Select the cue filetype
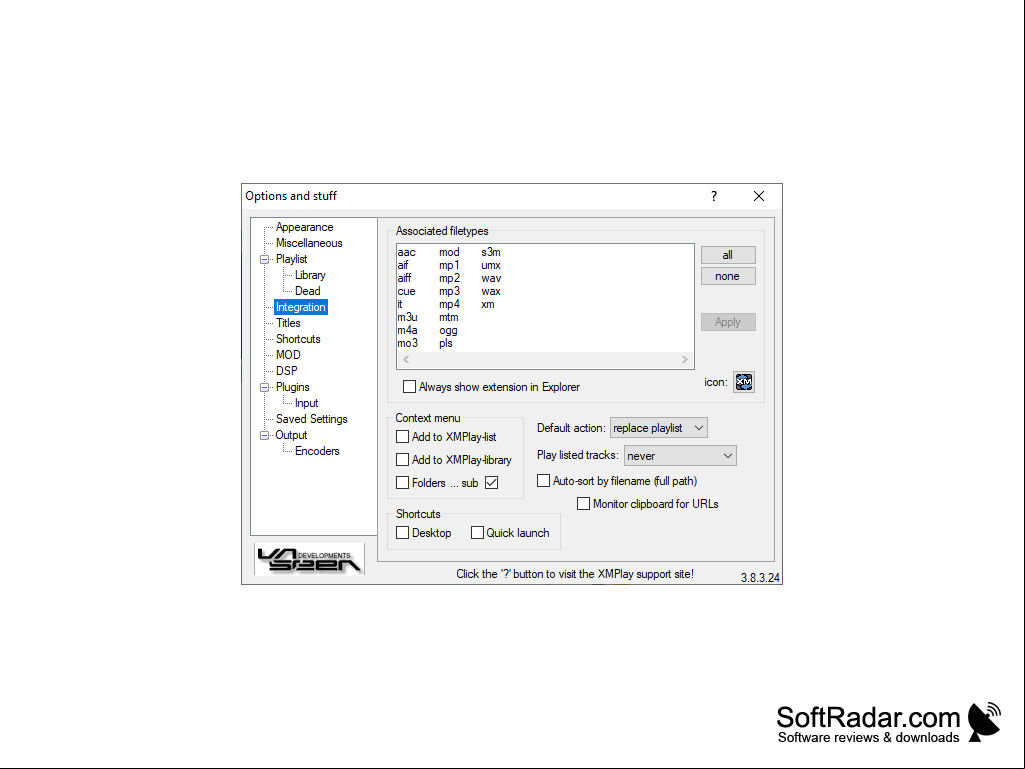 tap(407, 291)
